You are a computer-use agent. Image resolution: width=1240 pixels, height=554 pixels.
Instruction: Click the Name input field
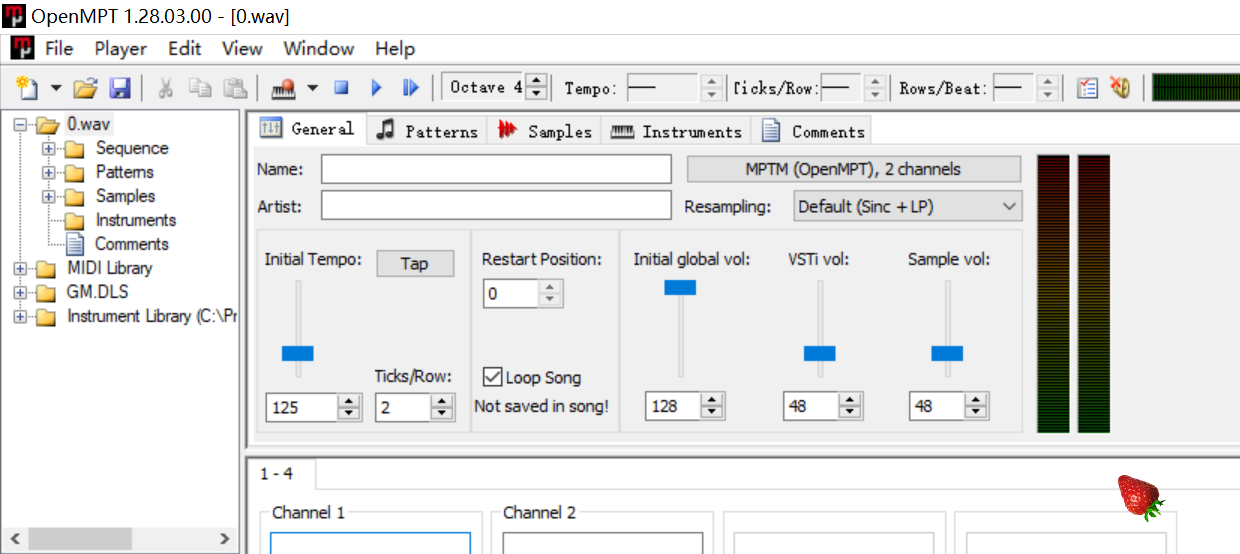pyautogui.click(x=496, y=169)
